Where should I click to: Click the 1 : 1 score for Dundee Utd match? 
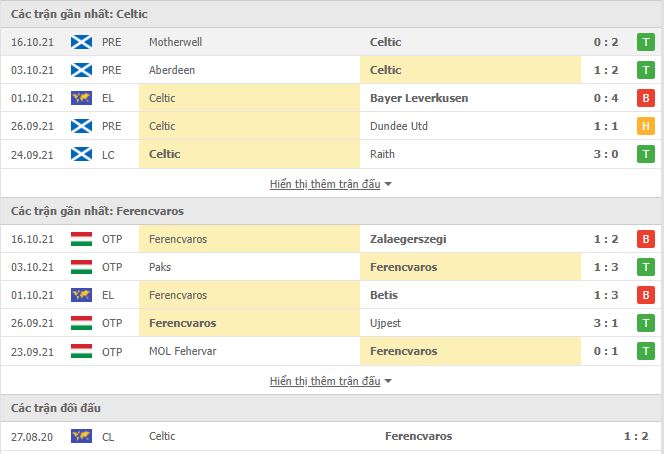[606, 126]
